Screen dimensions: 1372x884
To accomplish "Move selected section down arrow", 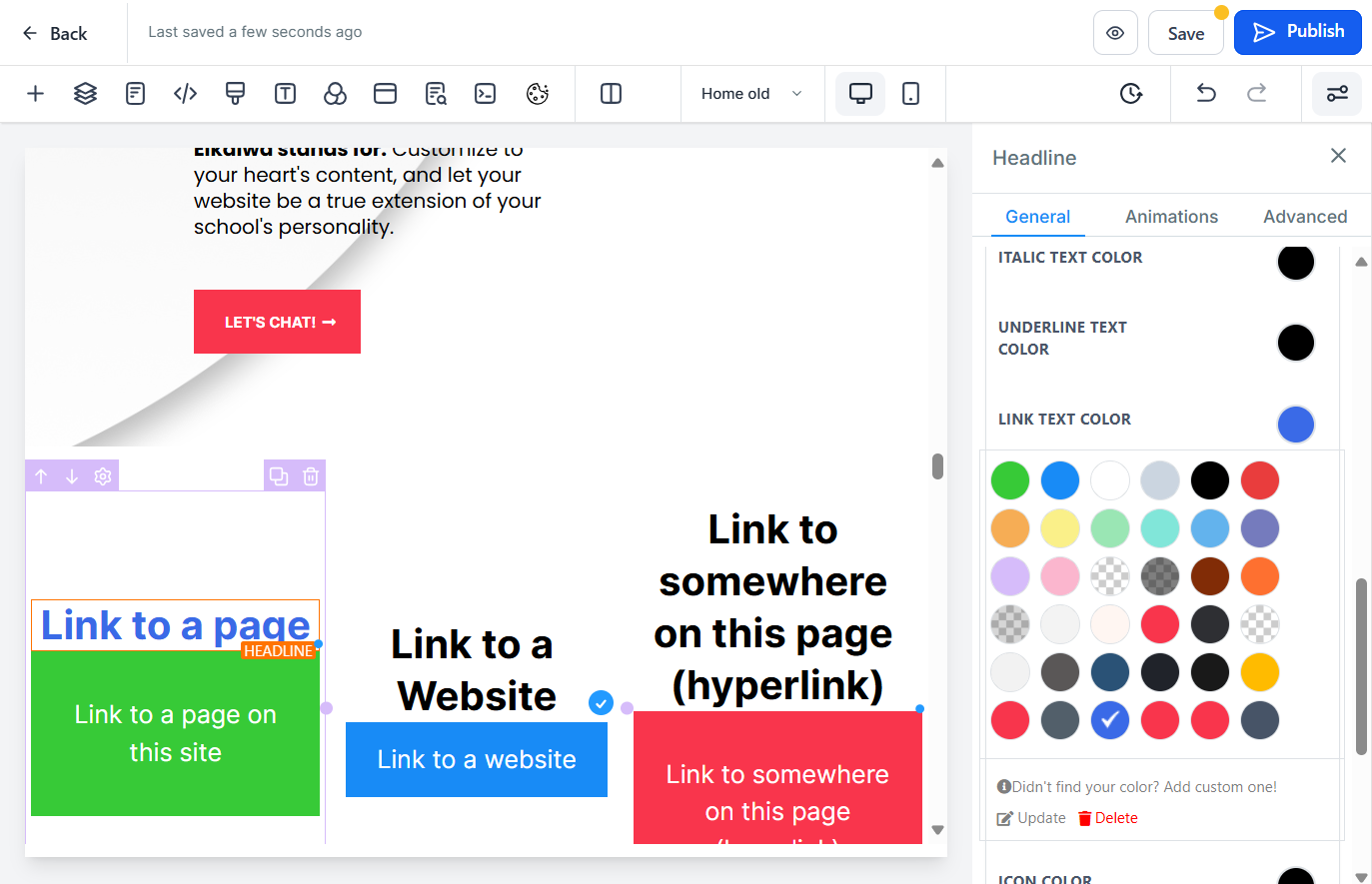I will [x=72, y=476].
